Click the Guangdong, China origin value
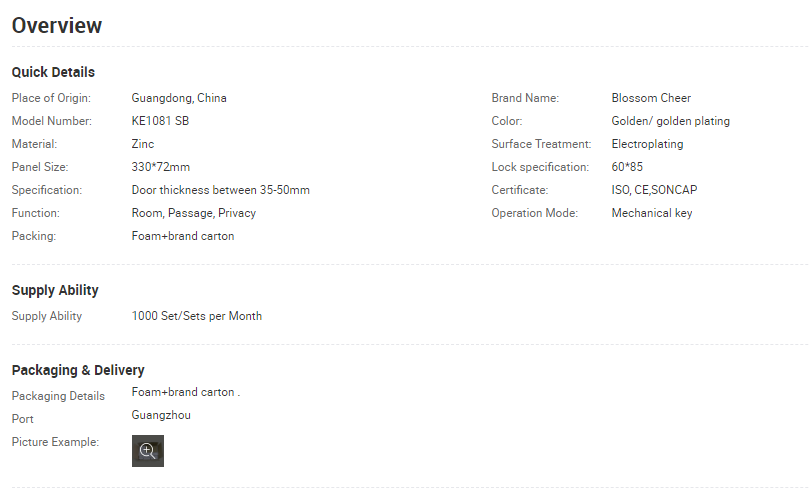The height and width of the screenshot is (489, 809). tap(179, 98)
